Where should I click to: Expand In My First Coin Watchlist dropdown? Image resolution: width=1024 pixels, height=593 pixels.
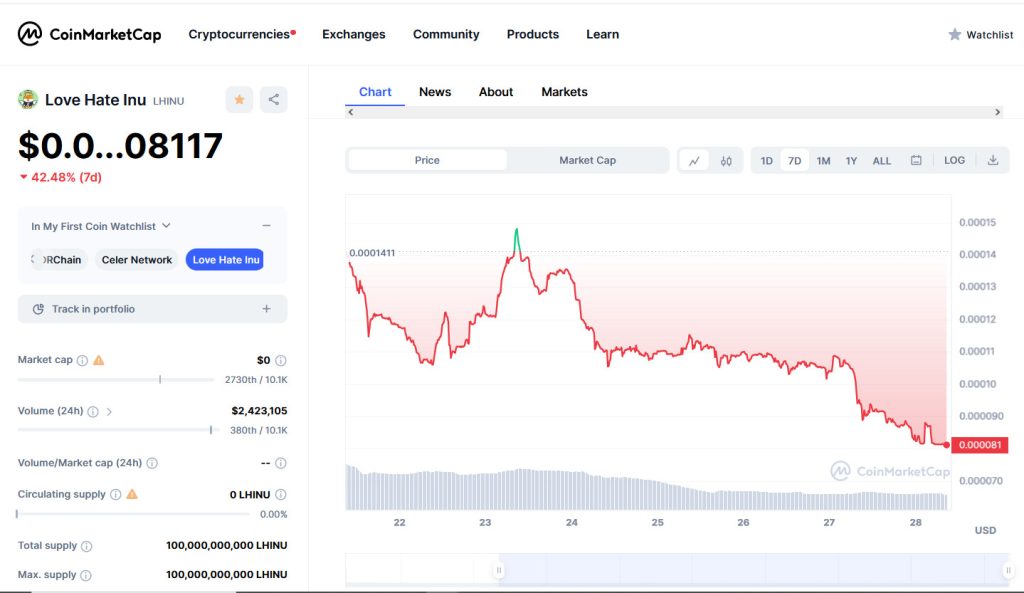101,226
